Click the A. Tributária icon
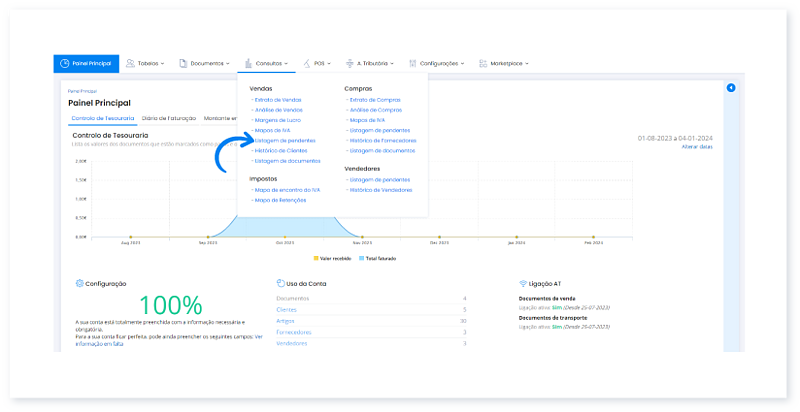The width and height of the screenshot is (800, 412). [349, 63]
